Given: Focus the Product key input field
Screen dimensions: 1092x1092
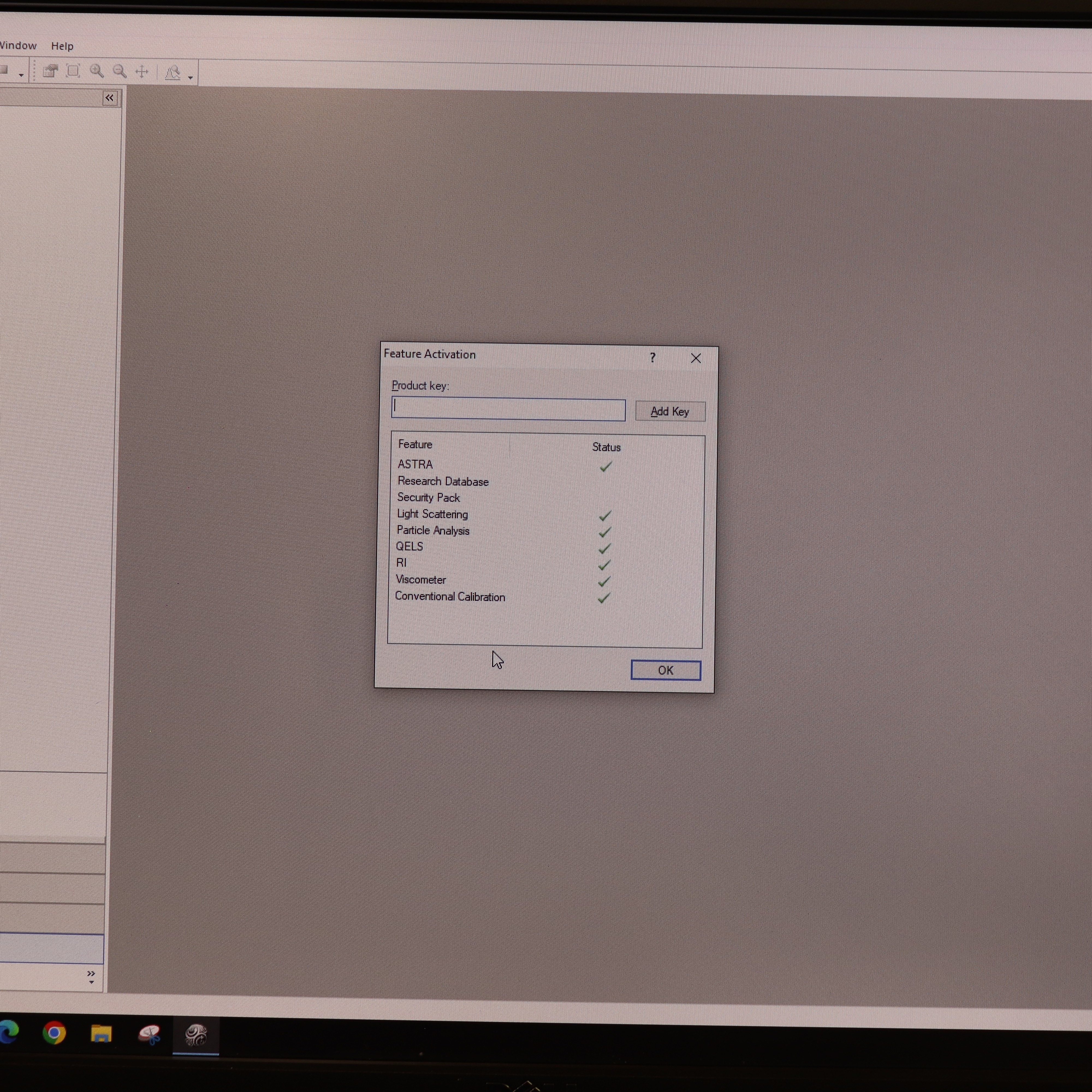Looking at the screenshot, I should click(x=508, y=409).
